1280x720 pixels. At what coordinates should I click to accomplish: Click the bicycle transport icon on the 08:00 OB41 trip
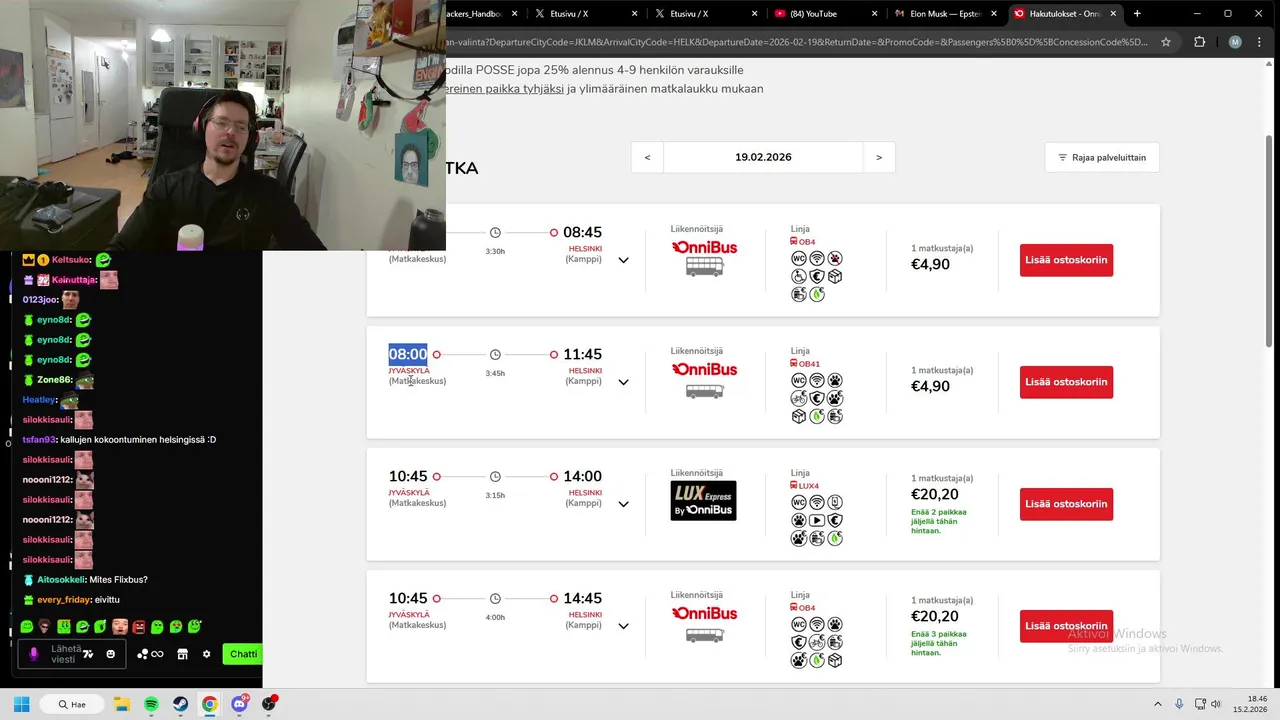pos(799,399)
